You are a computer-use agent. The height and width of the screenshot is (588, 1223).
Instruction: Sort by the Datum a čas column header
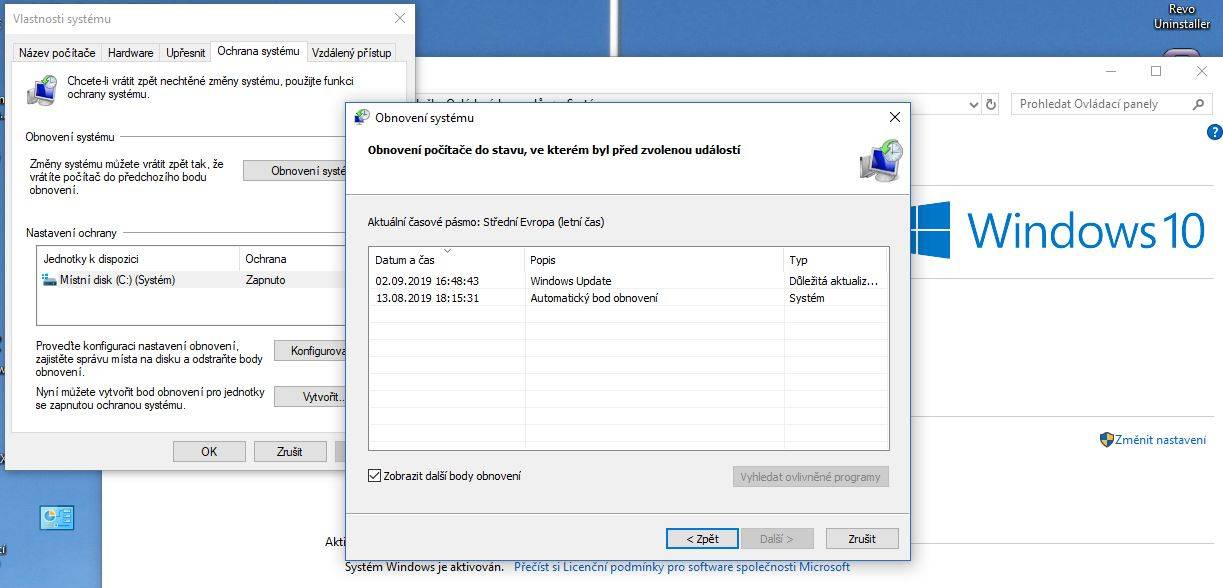coord(447,260)
